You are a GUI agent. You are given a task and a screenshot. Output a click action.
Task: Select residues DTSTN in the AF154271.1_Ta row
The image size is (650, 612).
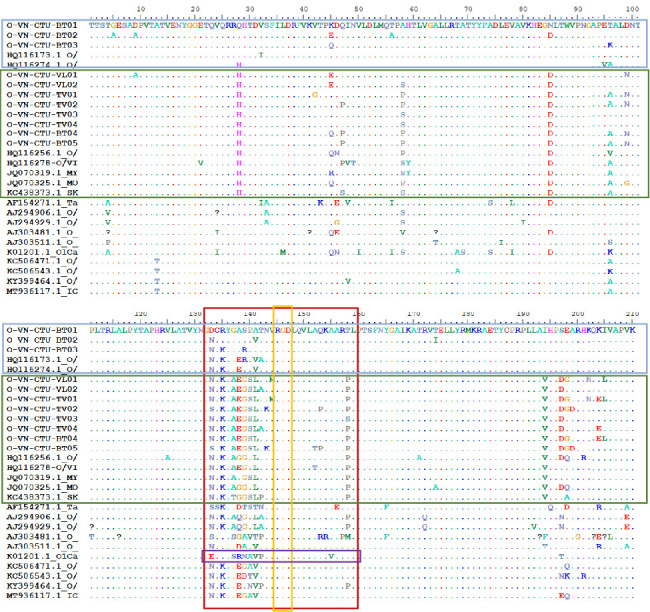pyautogui.click(x=250, y=507)
